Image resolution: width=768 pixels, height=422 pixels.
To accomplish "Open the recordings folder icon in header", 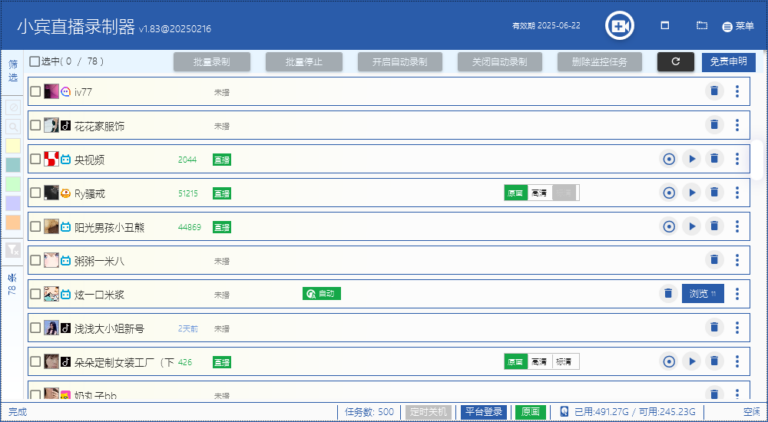I will [x=702, y=25].
